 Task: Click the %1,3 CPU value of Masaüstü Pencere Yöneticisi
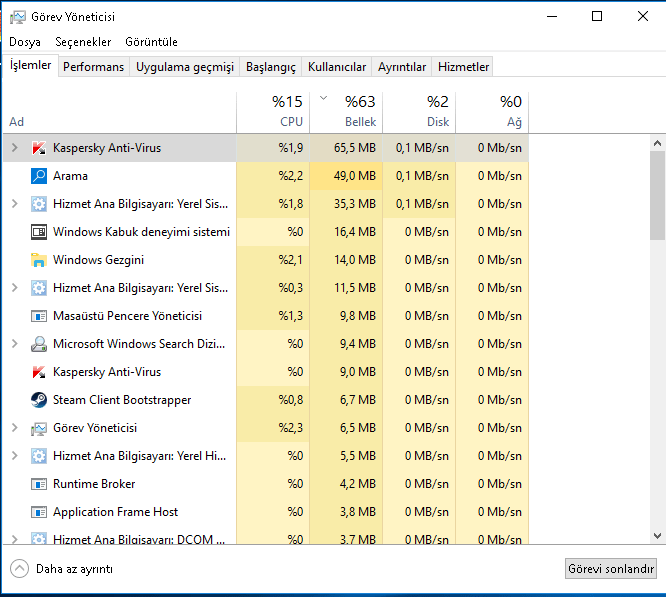(x=291, y=316)
